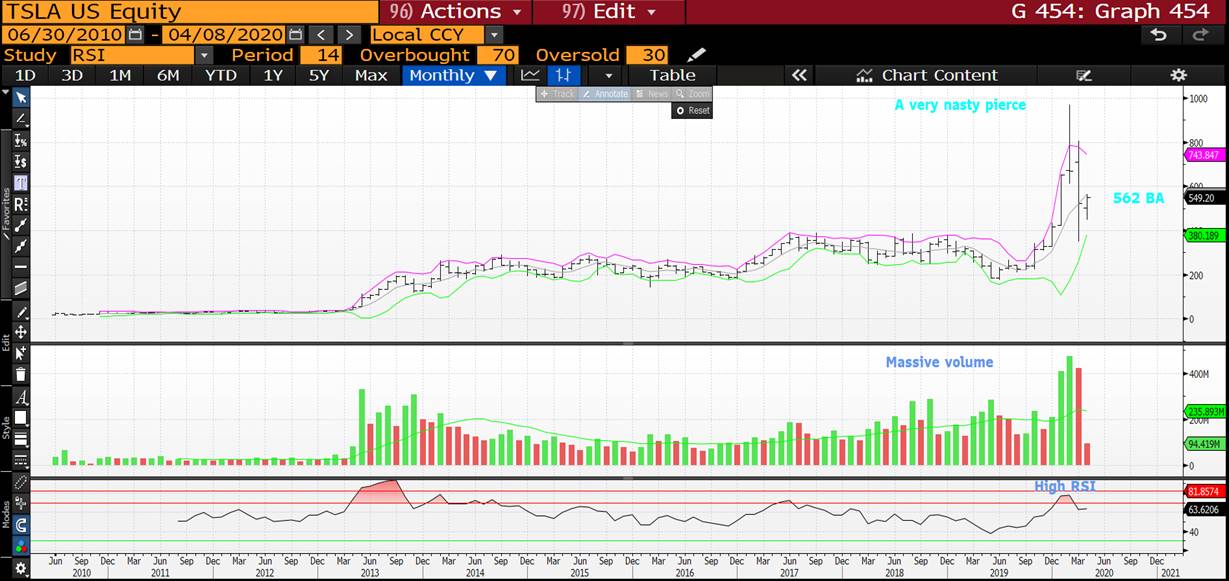Viewport: 1229px width, 581px height.
Task: Pick the parallel channel drawing tool
Action: [x=20, y=287]
